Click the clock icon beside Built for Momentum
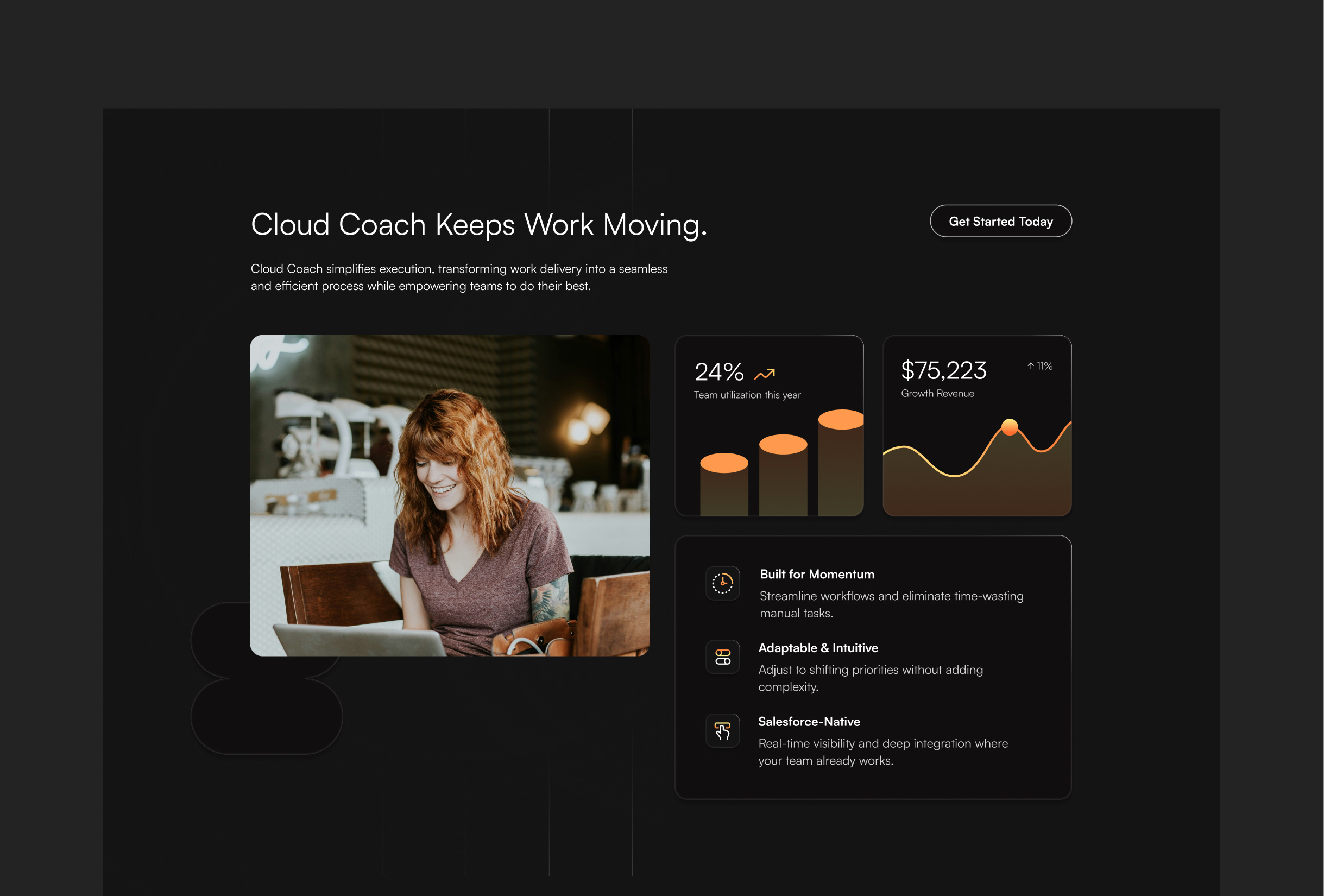This screenshot has width=1324, height=896. [x=722, y=583]
